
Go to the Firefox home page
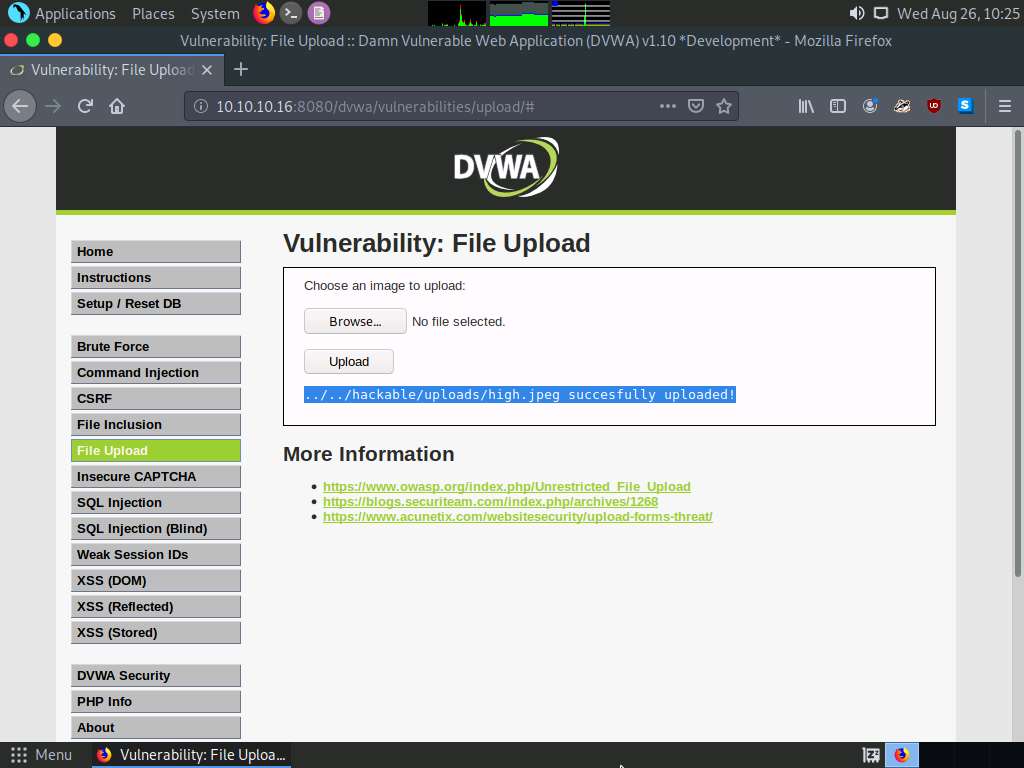tap(117, 106)
